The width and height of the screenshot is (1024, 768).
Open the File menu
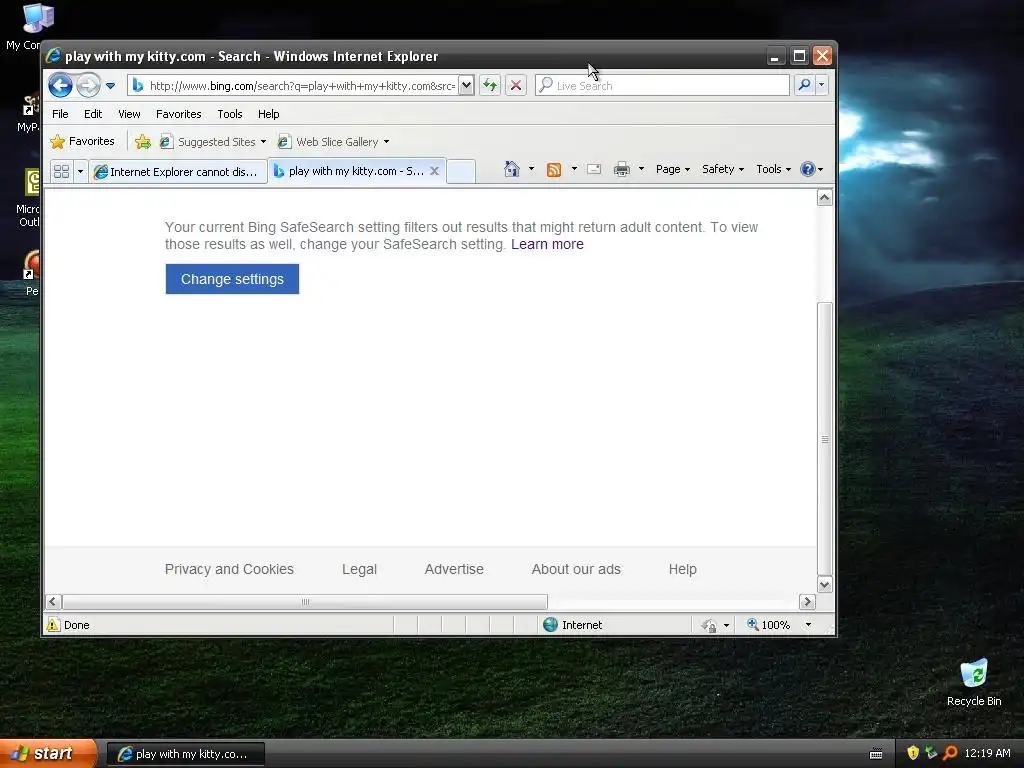60,114
